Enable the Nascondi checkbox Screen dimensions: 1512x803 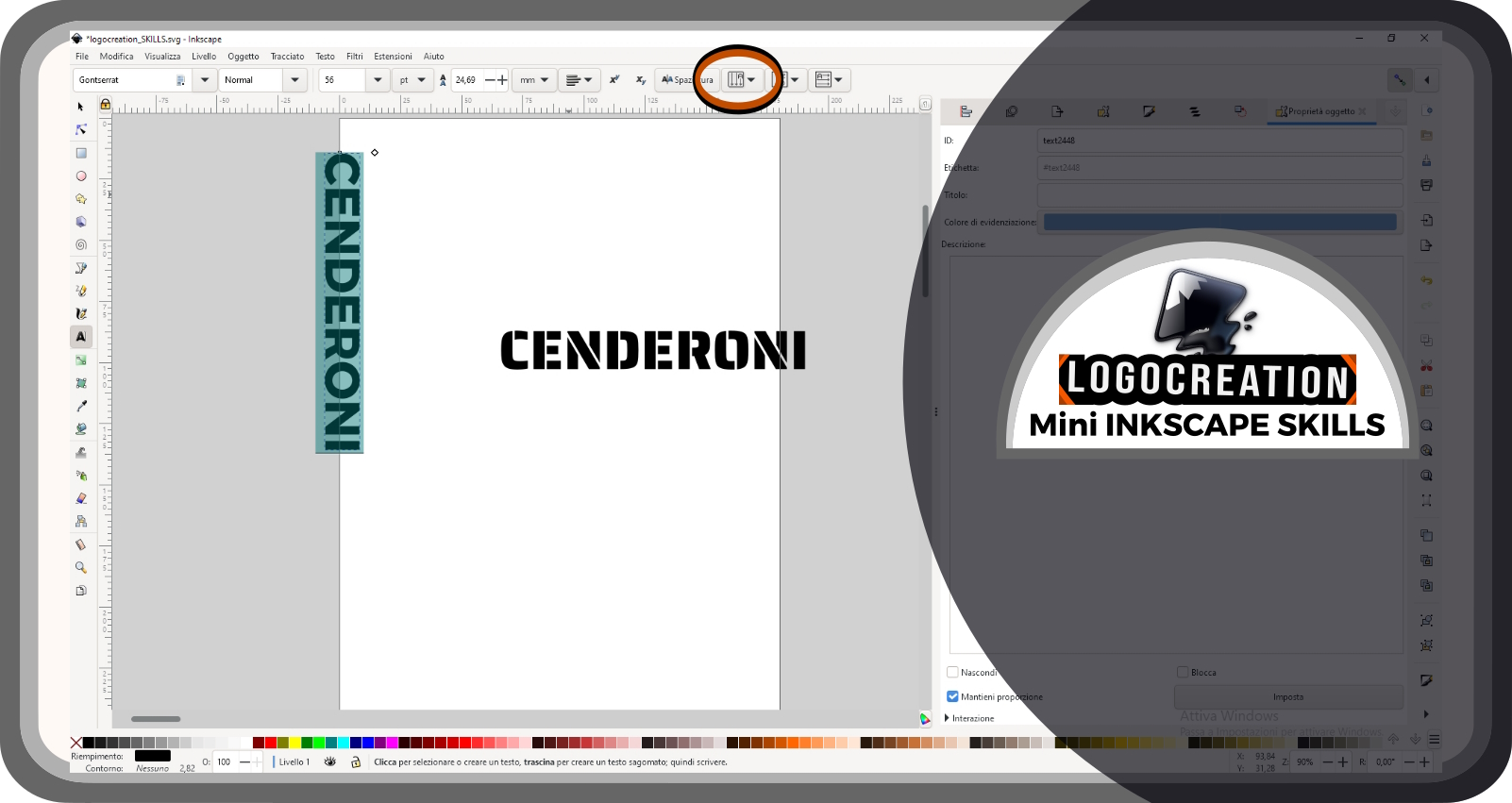[x=952, y=672]
